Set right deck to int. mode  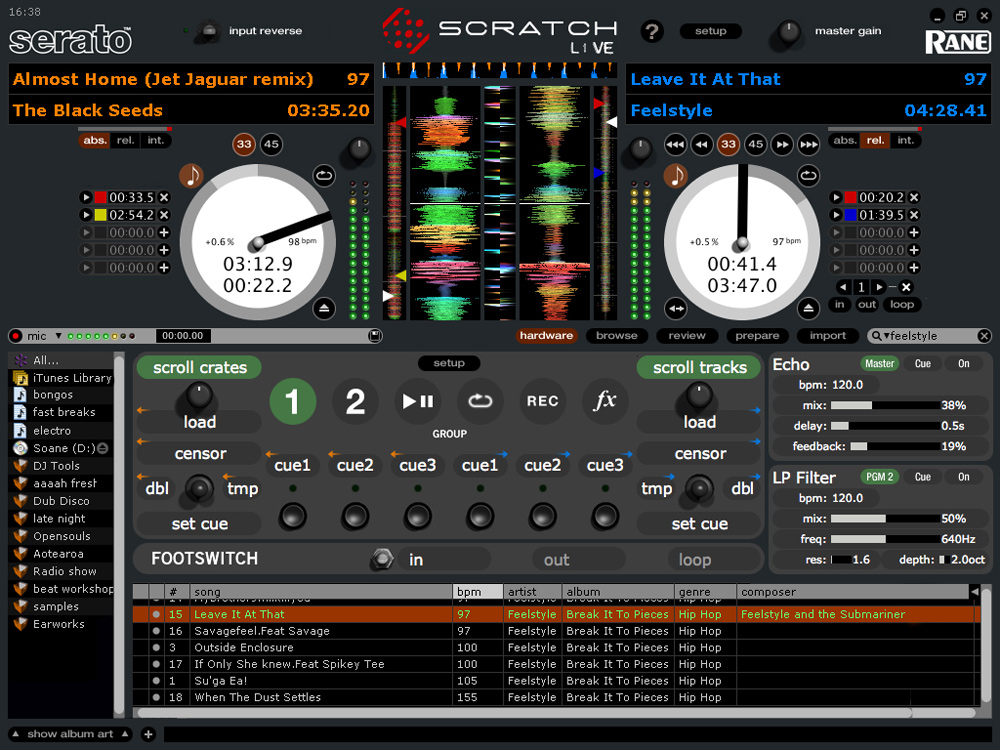point(906,140)
